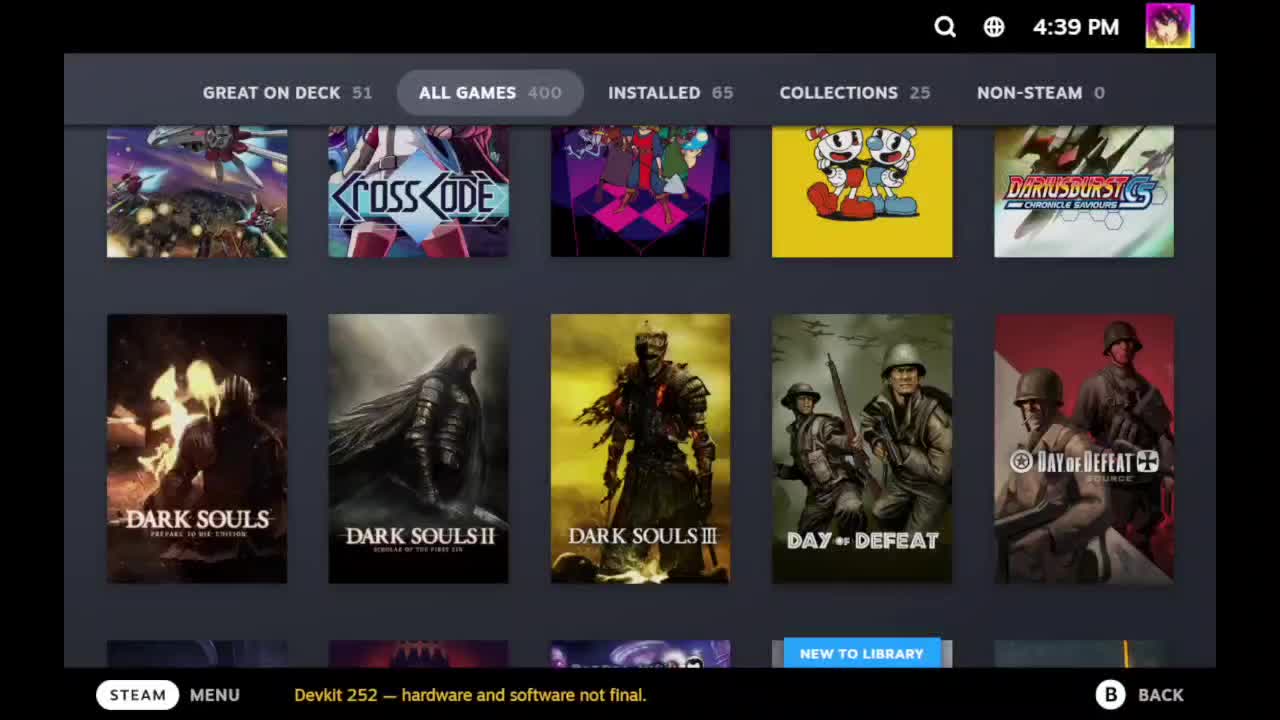This screenshot has height=720, width=1280.
Task: Open the CrossCode game cover
Action: [418, 191]
